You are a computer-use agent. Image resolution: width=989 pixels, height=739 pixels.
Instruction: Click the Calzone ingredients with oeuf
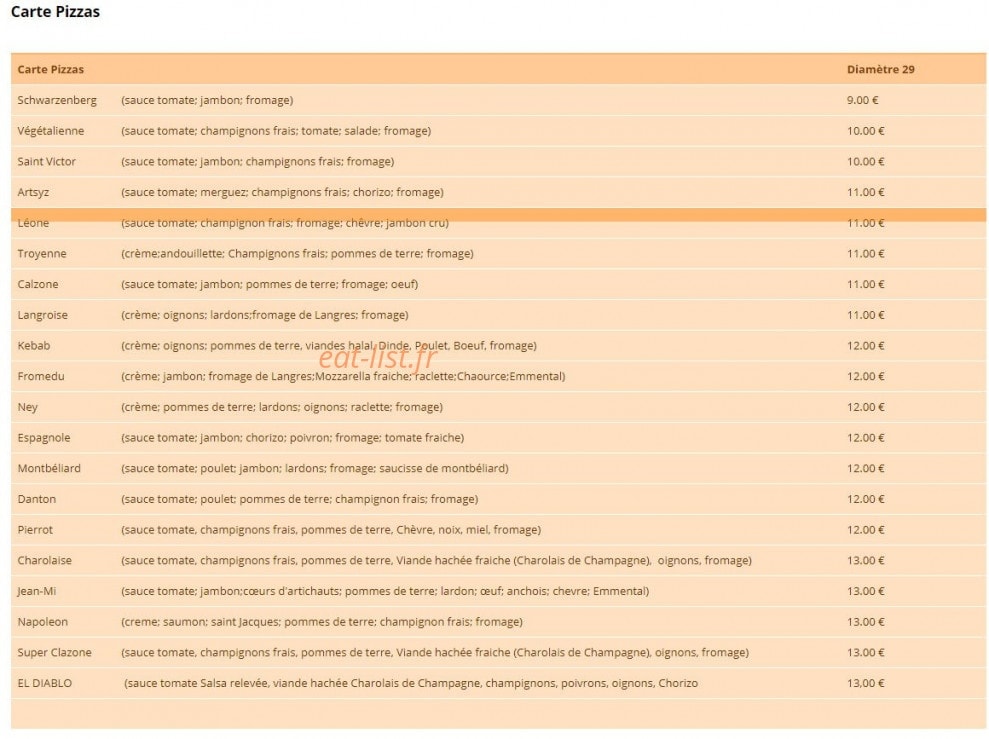pyautogui.click(x=269, y=284)
